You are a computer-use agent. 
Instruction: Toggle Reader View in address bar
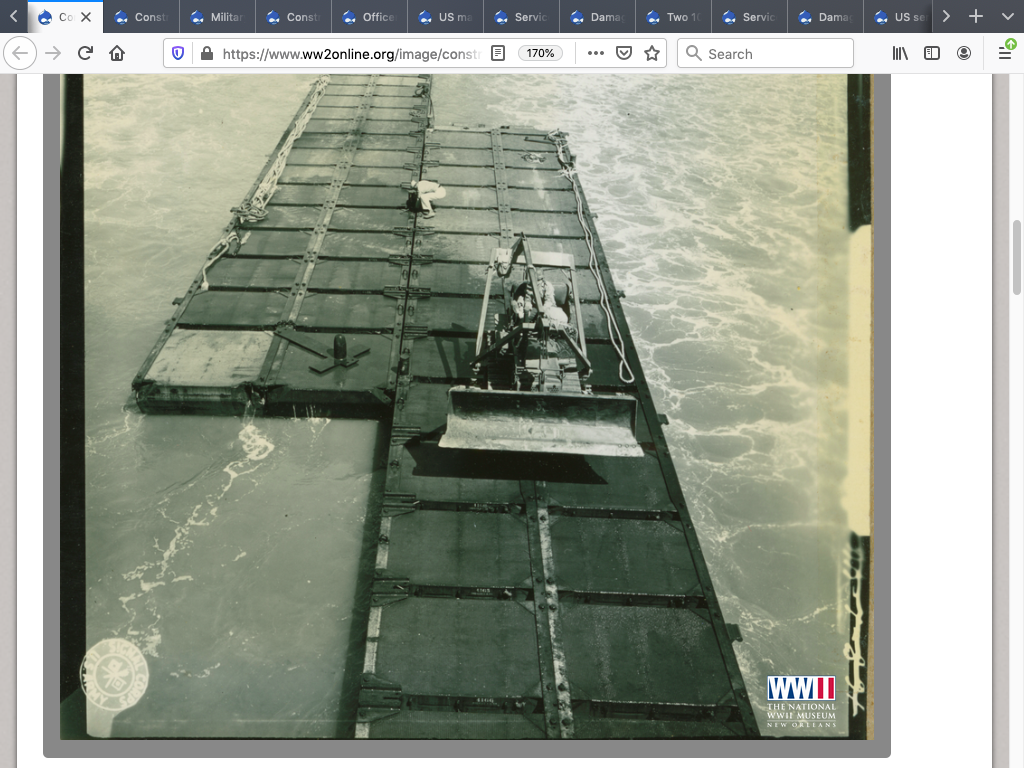(x=498, y=53)
